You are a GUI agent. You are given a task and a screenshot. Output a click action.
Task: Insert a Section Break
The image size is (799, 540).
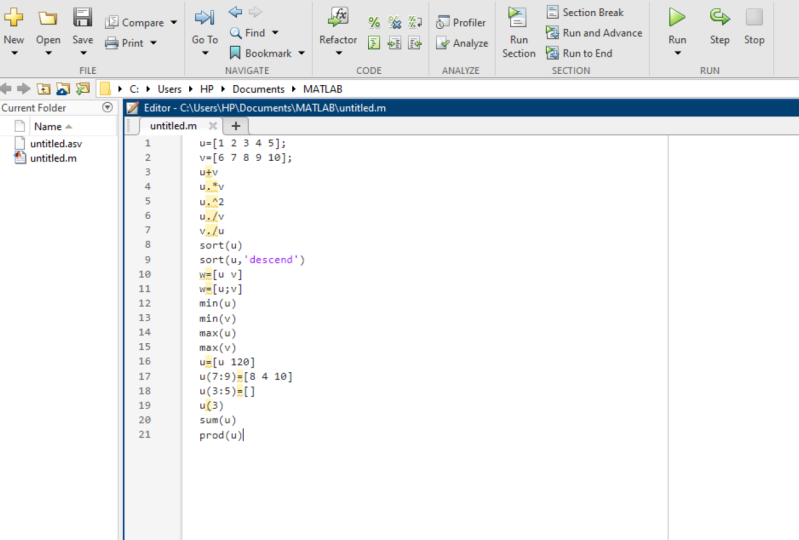pyautogui.click(x=585, y=12)
